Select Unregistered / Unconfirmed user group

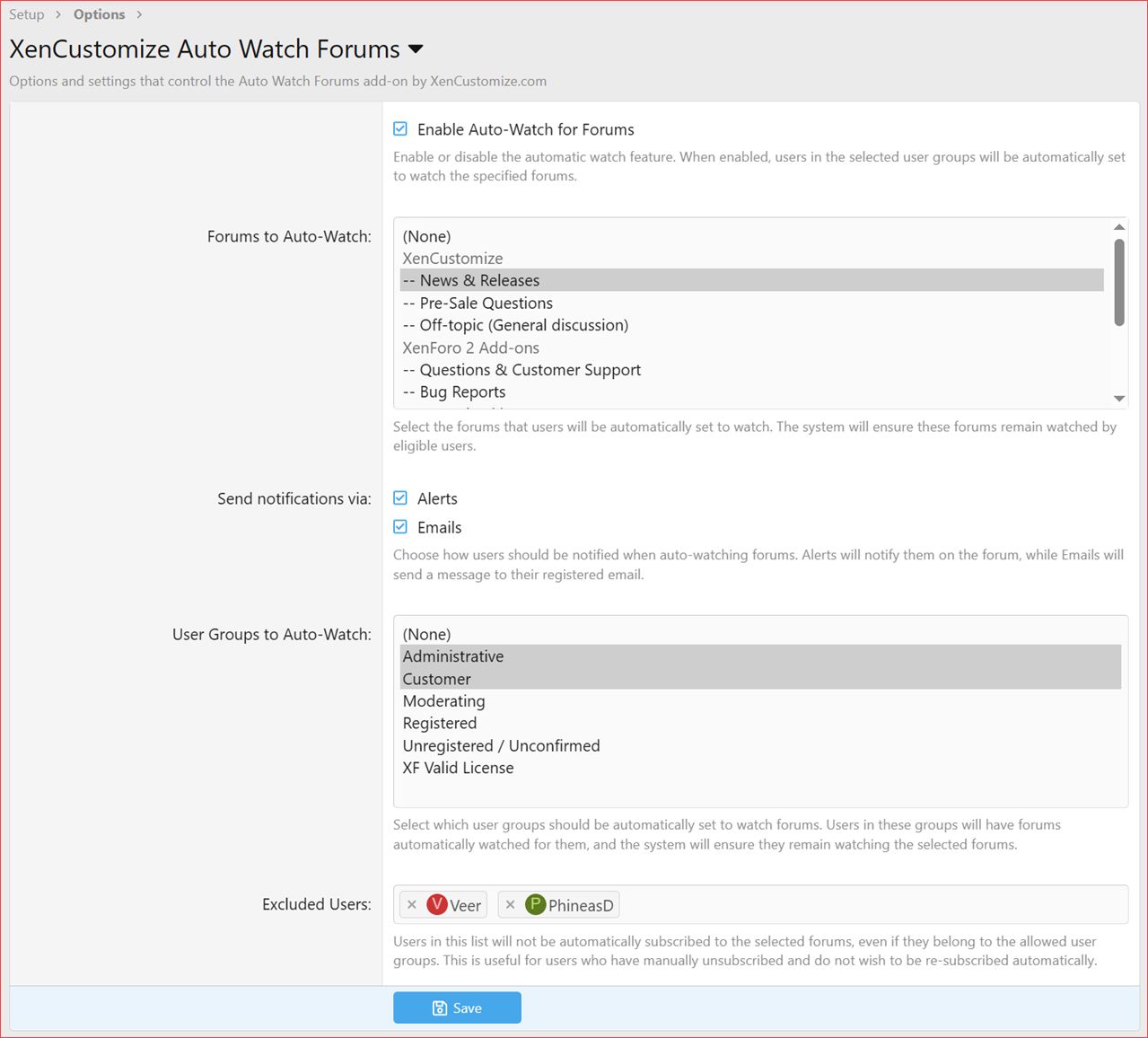[x=761, y=745]
